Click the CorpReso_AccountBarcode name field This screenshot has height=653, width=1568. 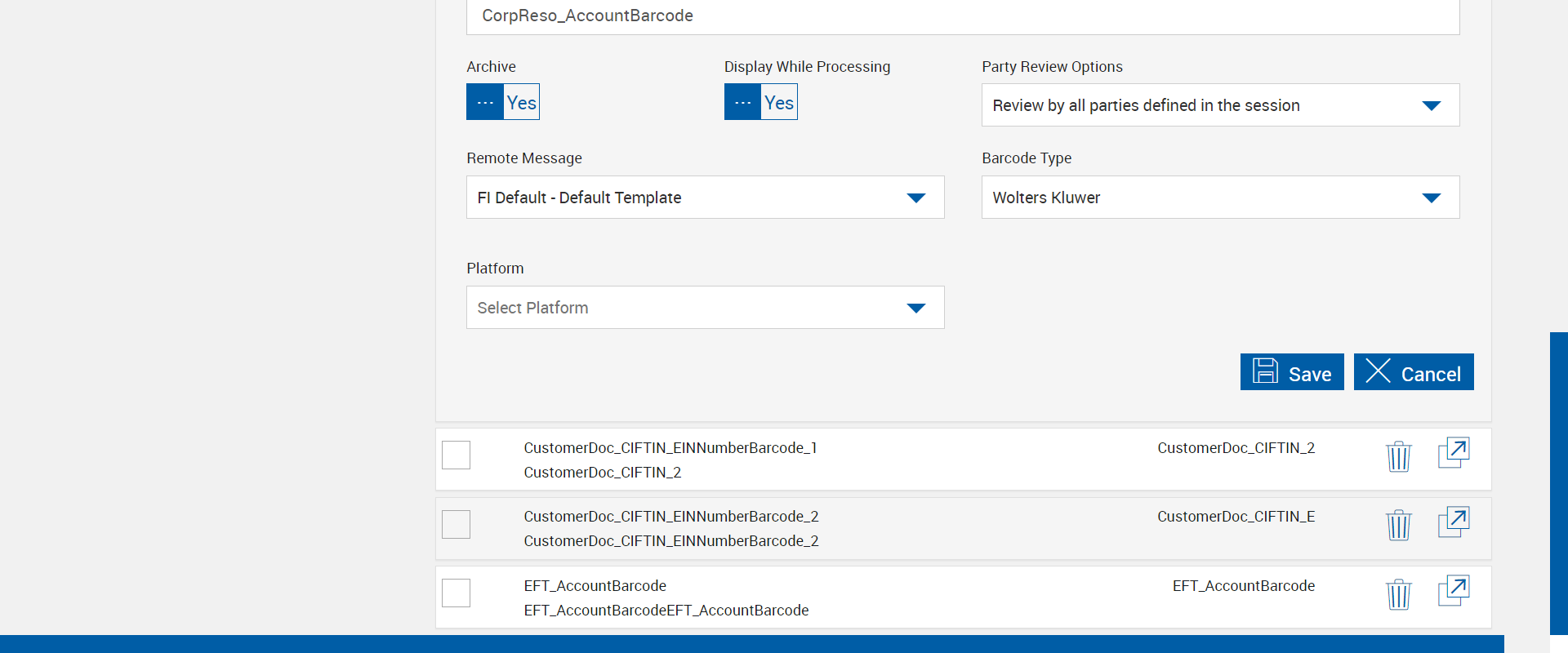[x=962, y=16]
